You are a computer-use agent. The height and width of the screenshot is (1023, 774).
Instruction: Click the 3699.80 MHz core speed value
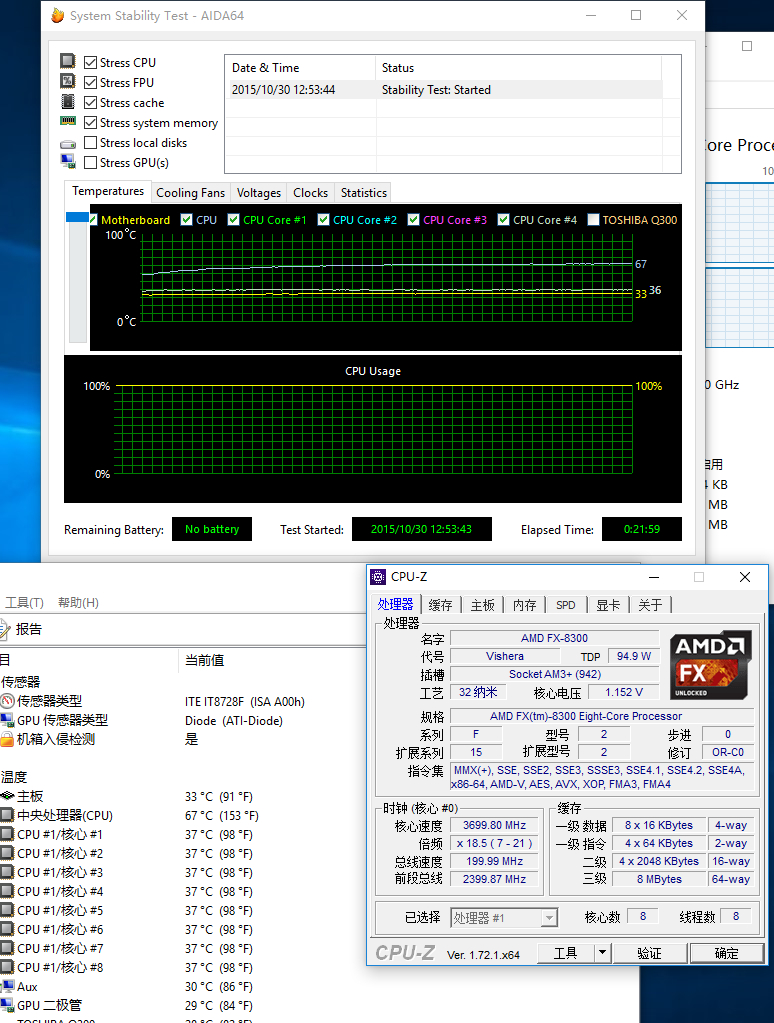(494, 825)
